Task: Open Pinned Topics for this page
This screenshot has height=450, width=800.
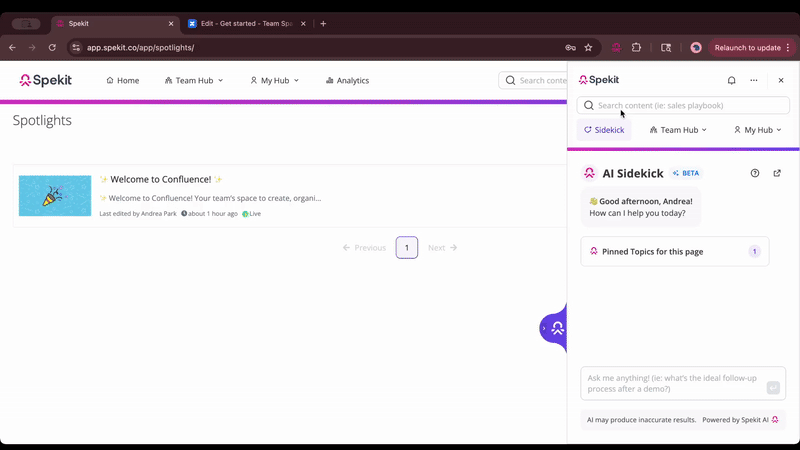Action: tap(675, 251)
